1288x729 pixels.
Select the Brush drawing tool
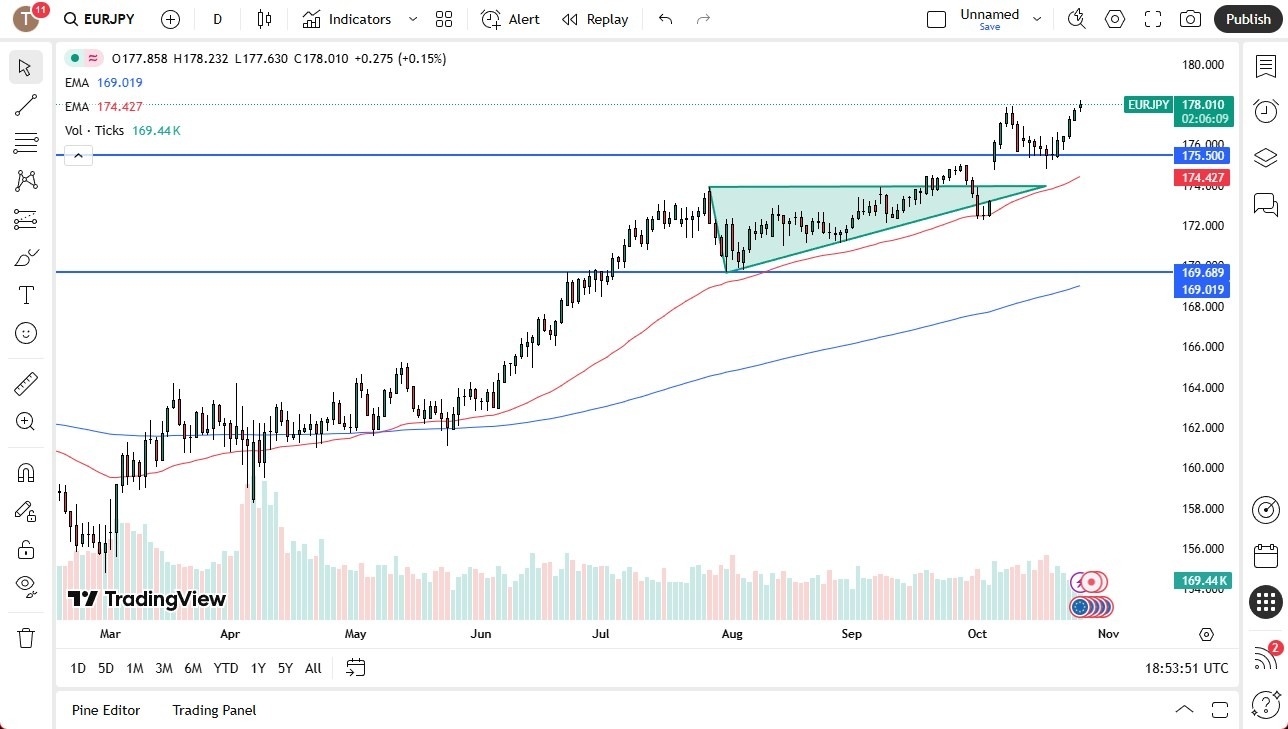[x=25, y=257]
